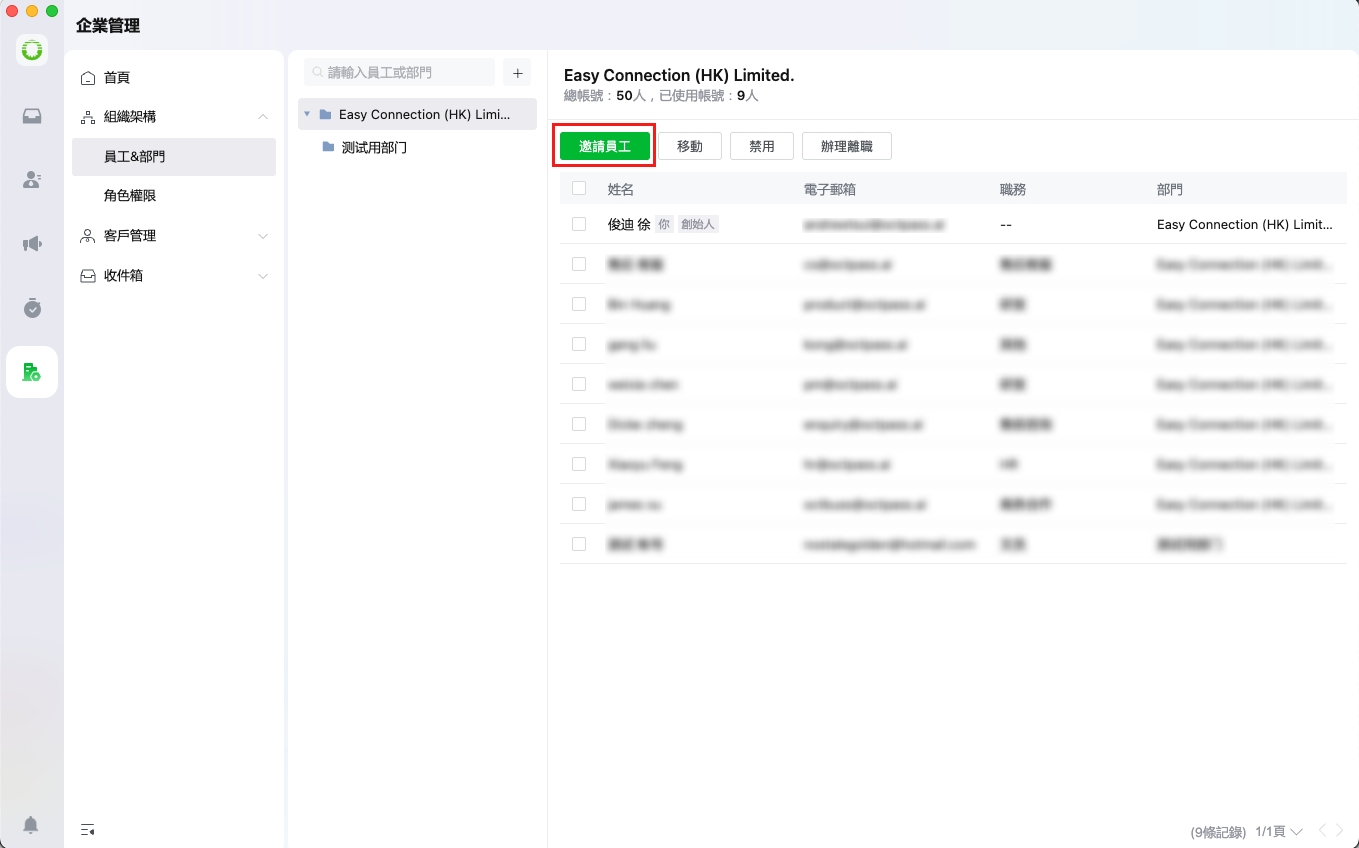Go to 首頁 in the sidebar

point(117,78)
